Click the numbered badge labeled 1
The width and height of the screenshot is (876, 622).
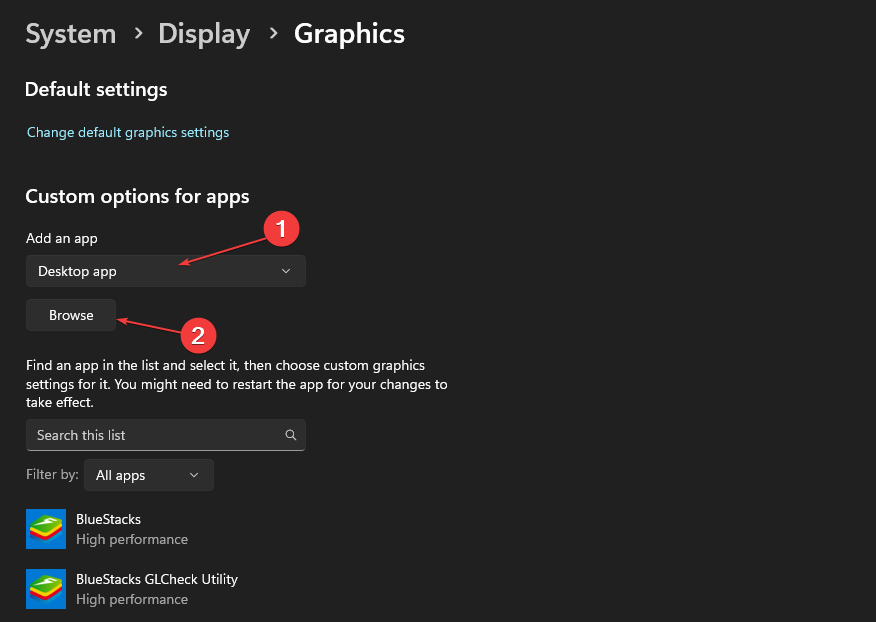pos(281,229)
